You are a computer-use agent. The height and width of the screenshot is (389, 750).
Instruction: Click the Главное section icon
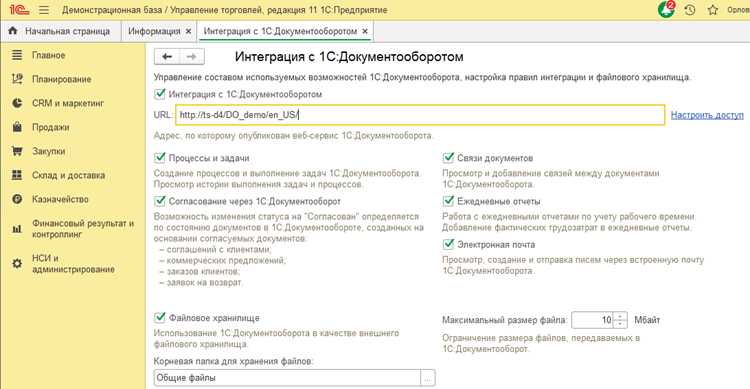pos(17,55)
